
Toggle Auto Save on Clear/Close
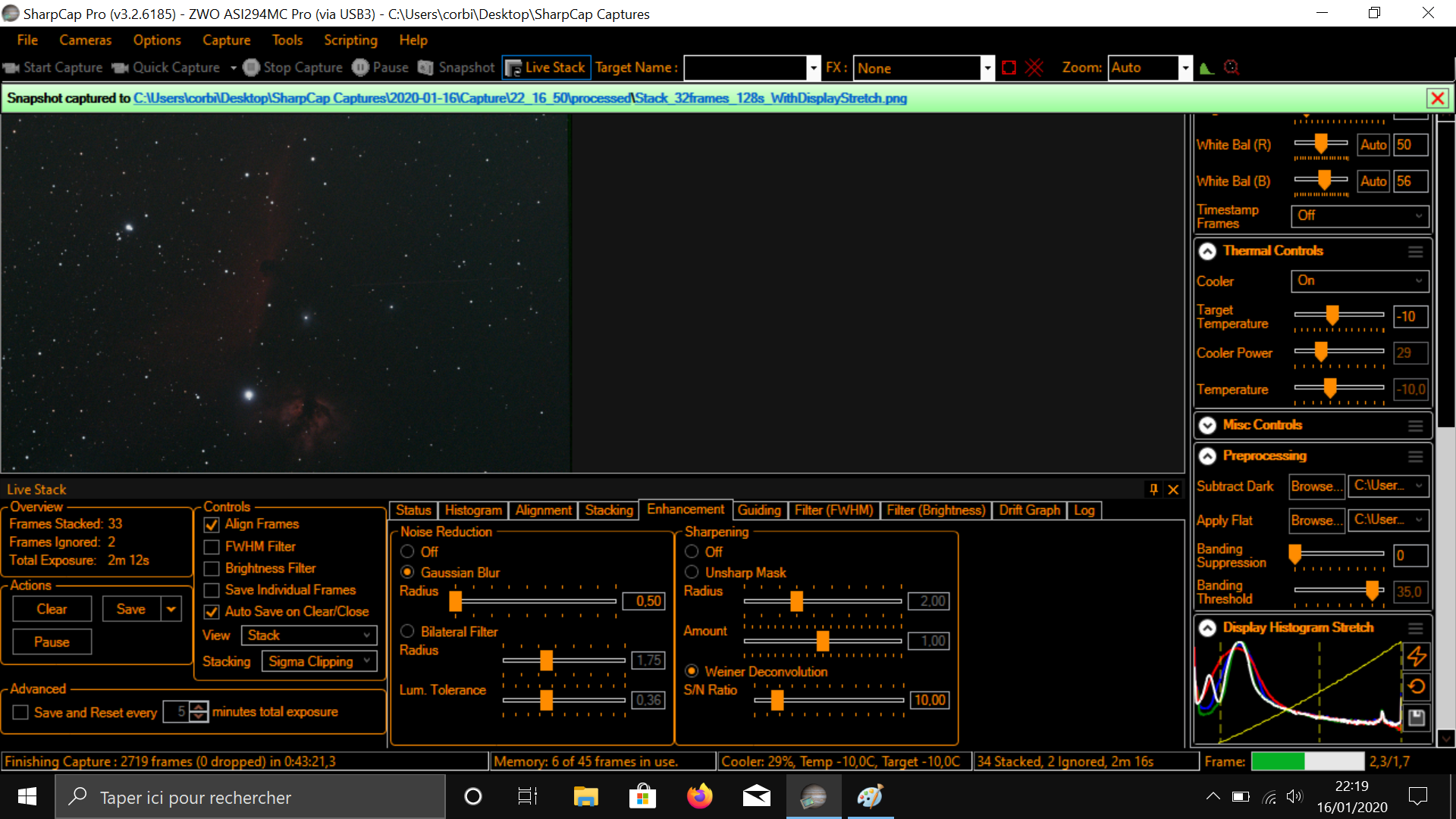(x=212, y=612)
